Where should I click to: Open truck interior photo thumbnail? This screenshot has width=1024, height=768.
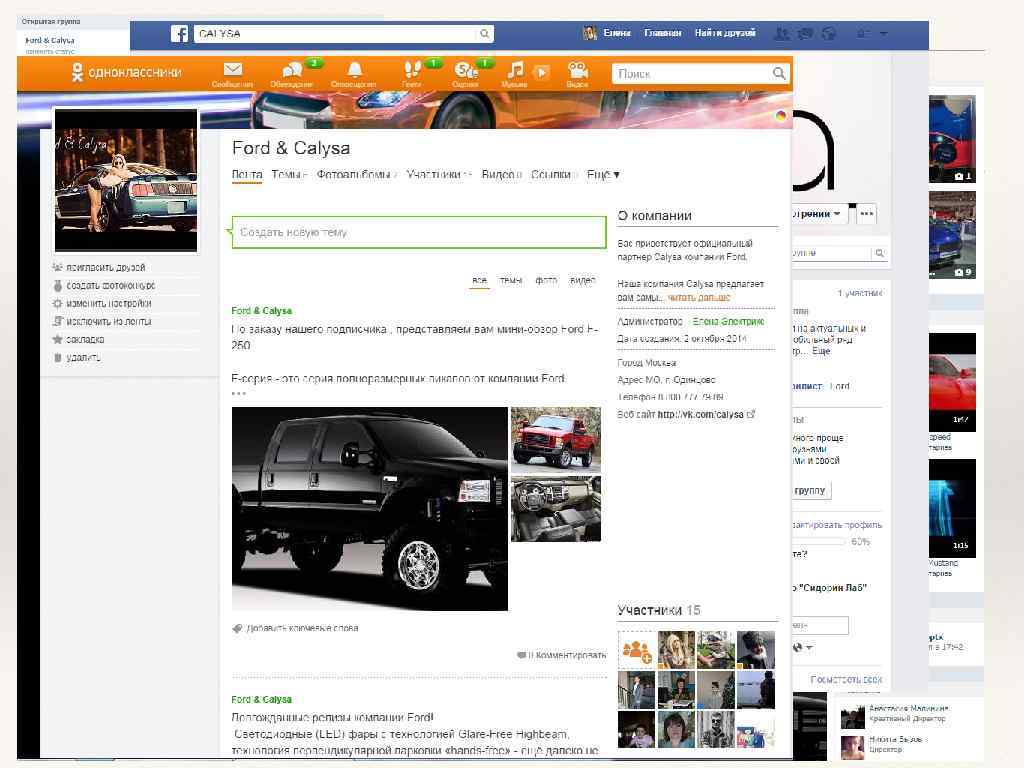click(x=556, y=509)
